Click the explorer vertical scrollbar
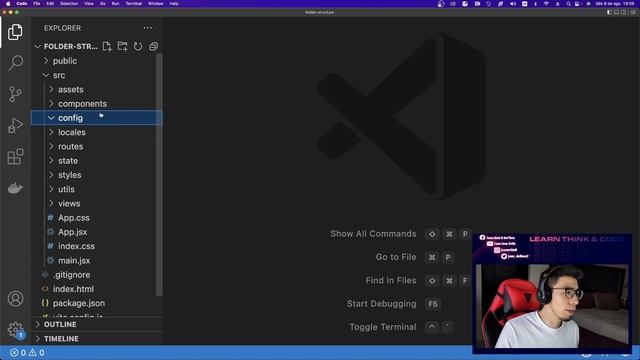 [x=159, y=174]
